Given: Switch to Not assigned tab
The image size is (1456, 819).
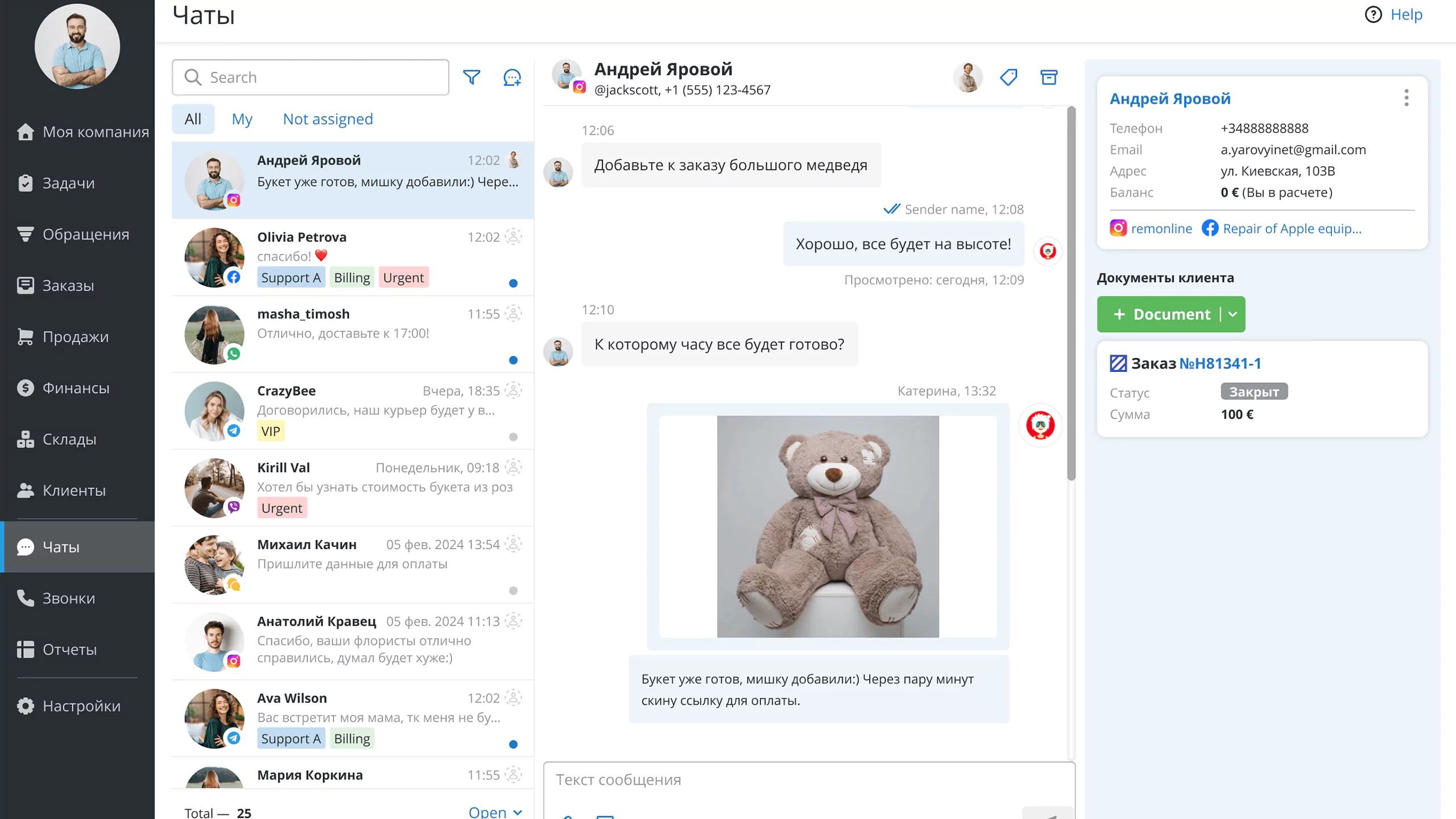Looking at the screenshot, I should coord(328,119).
